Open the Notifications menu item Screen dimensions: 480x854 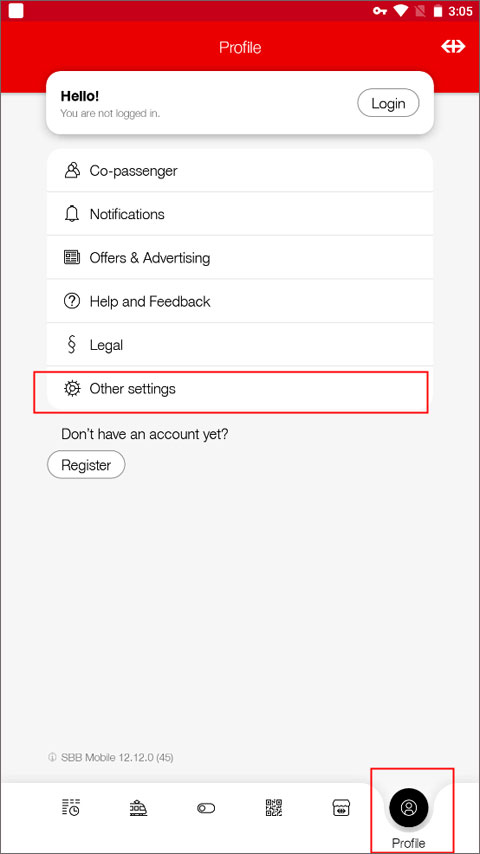click(240, 214)
